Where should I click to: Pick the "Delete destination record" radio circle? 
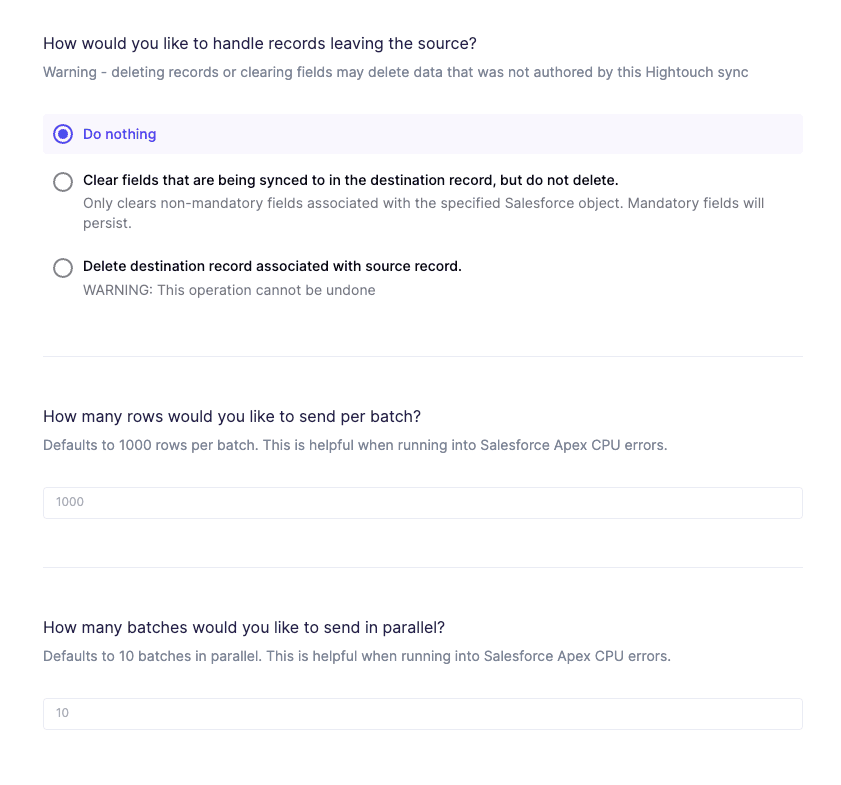coord(63,268)
